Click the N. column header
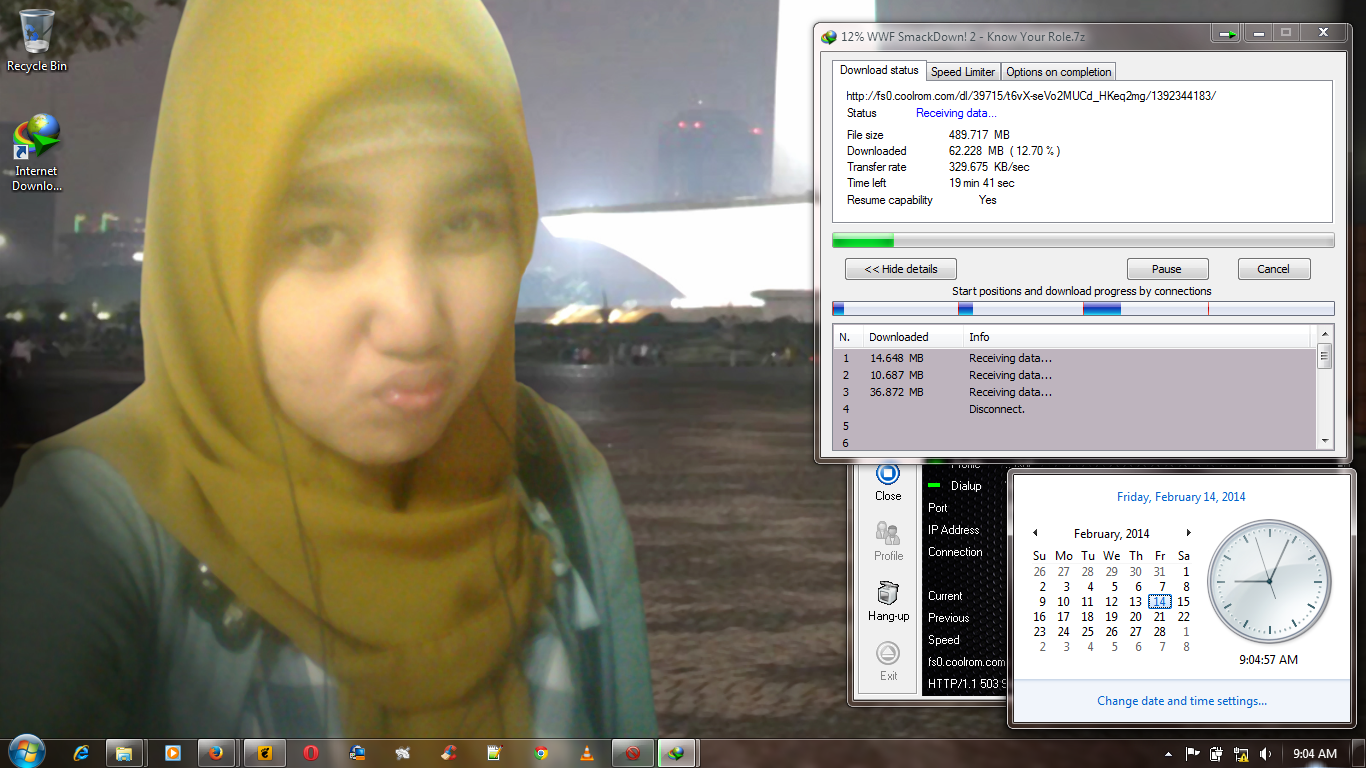This screenshot has height=768, width=1366. tap(848, 337)
